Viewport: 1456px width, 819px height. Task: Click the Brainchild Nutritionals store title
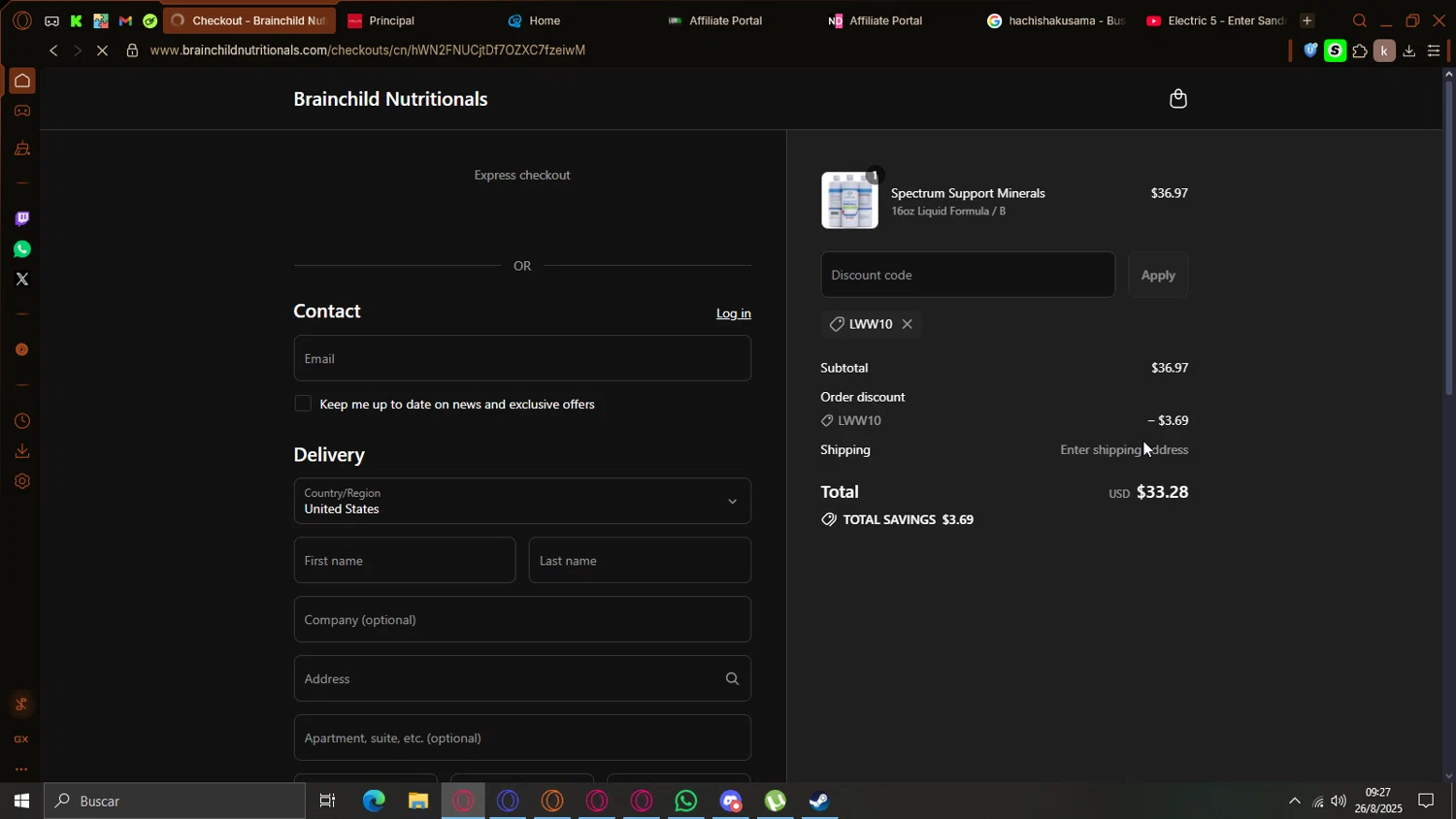point(390,99)
